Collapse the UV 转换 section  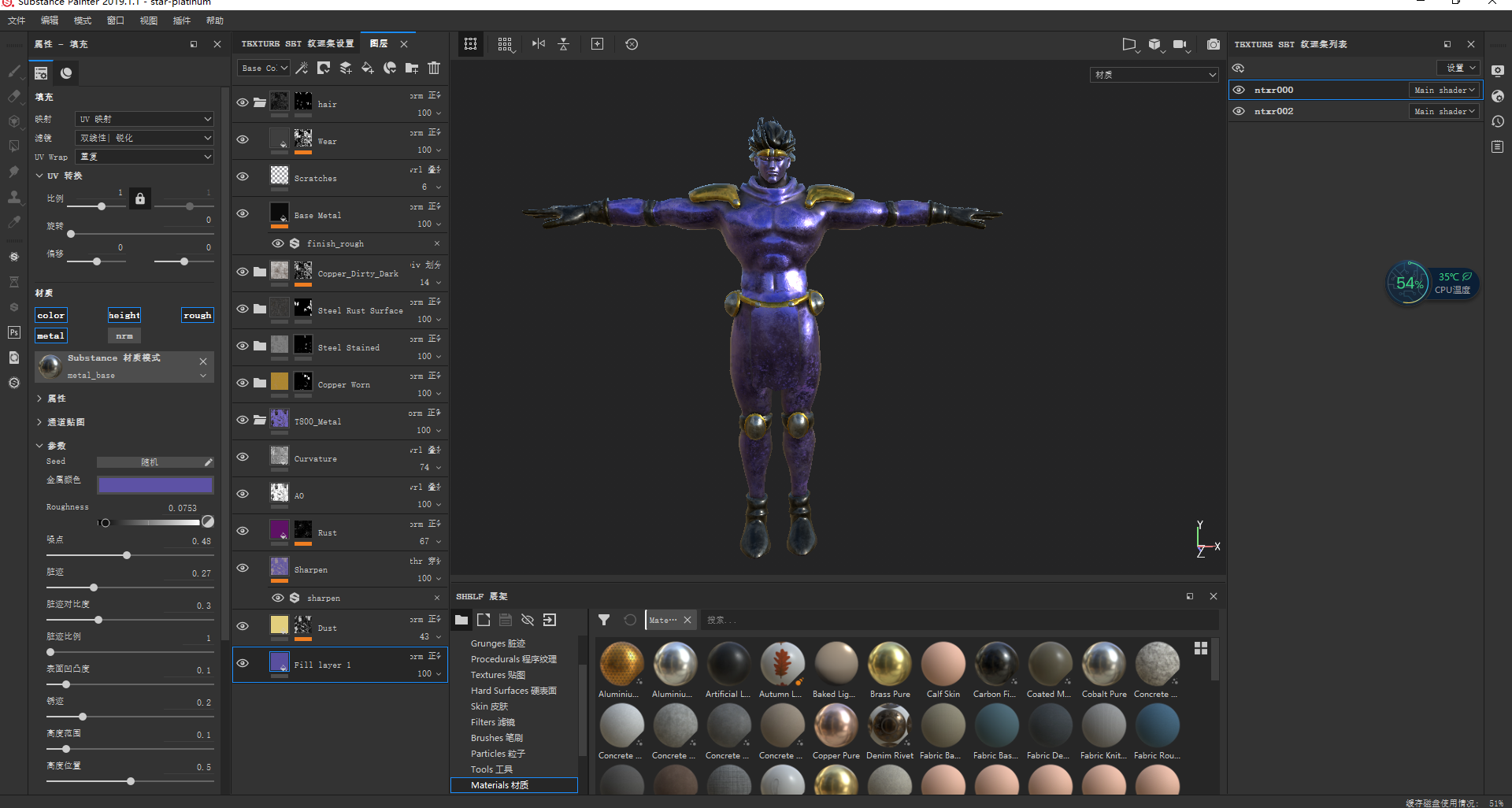(x=39, y=176)
